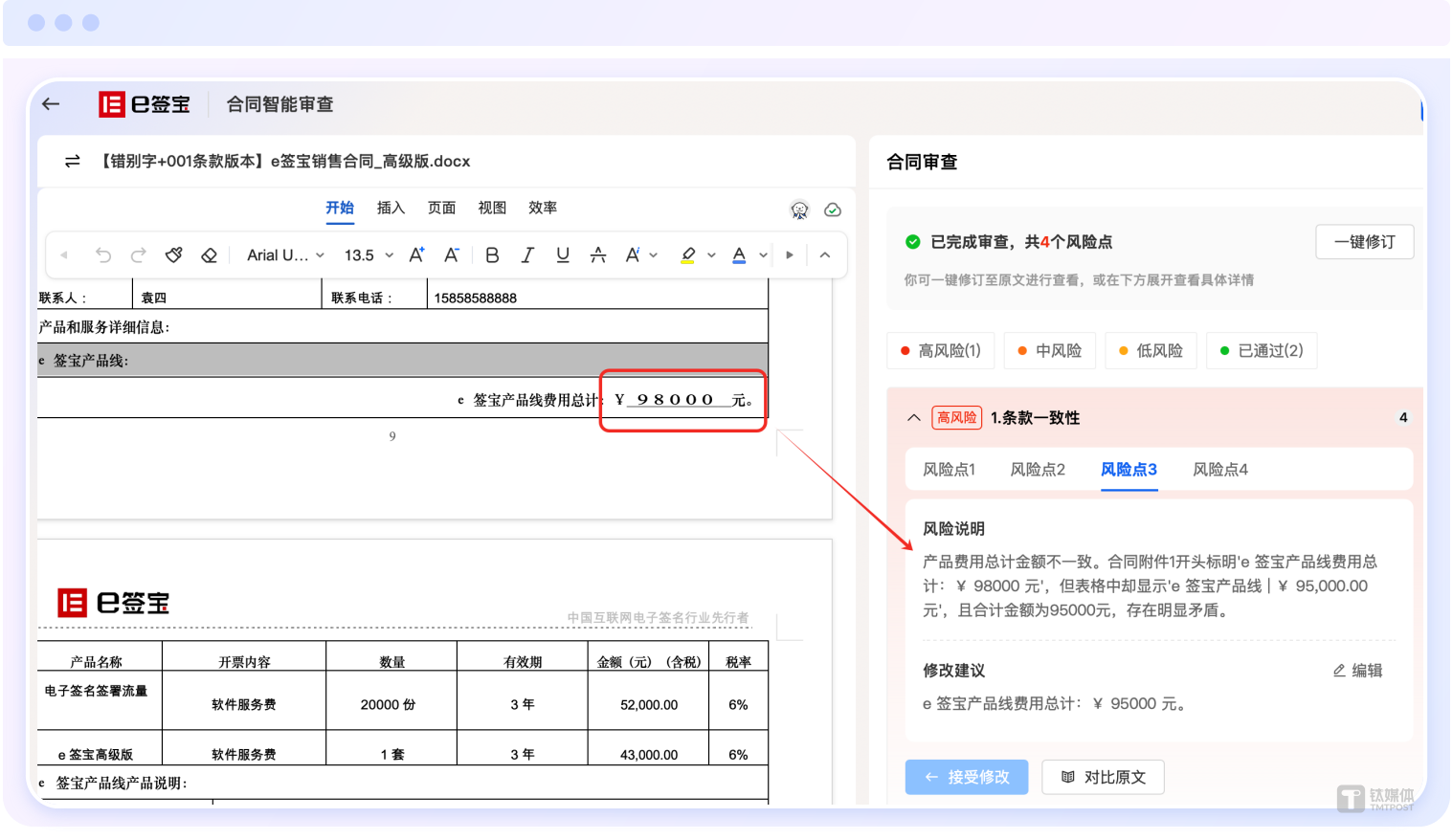Select the 视图 ribbon tab
The height and width of the screenshot is (840, 1453).
492,208
